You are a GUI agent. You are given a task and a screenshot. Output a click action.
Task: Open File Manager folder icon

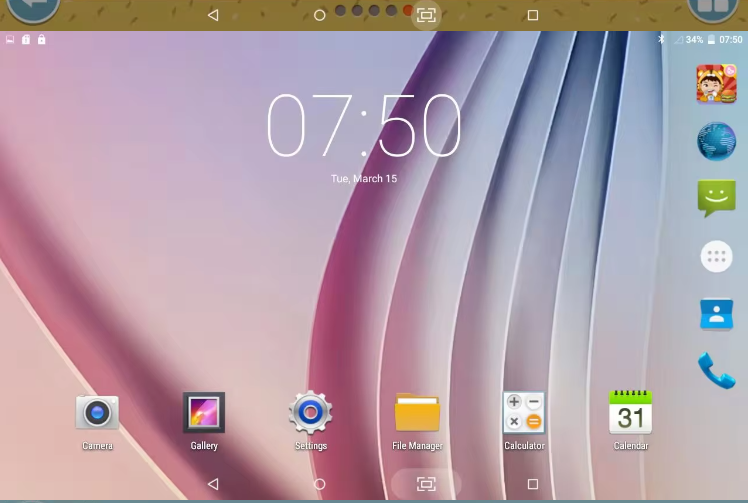click(417, 412)
